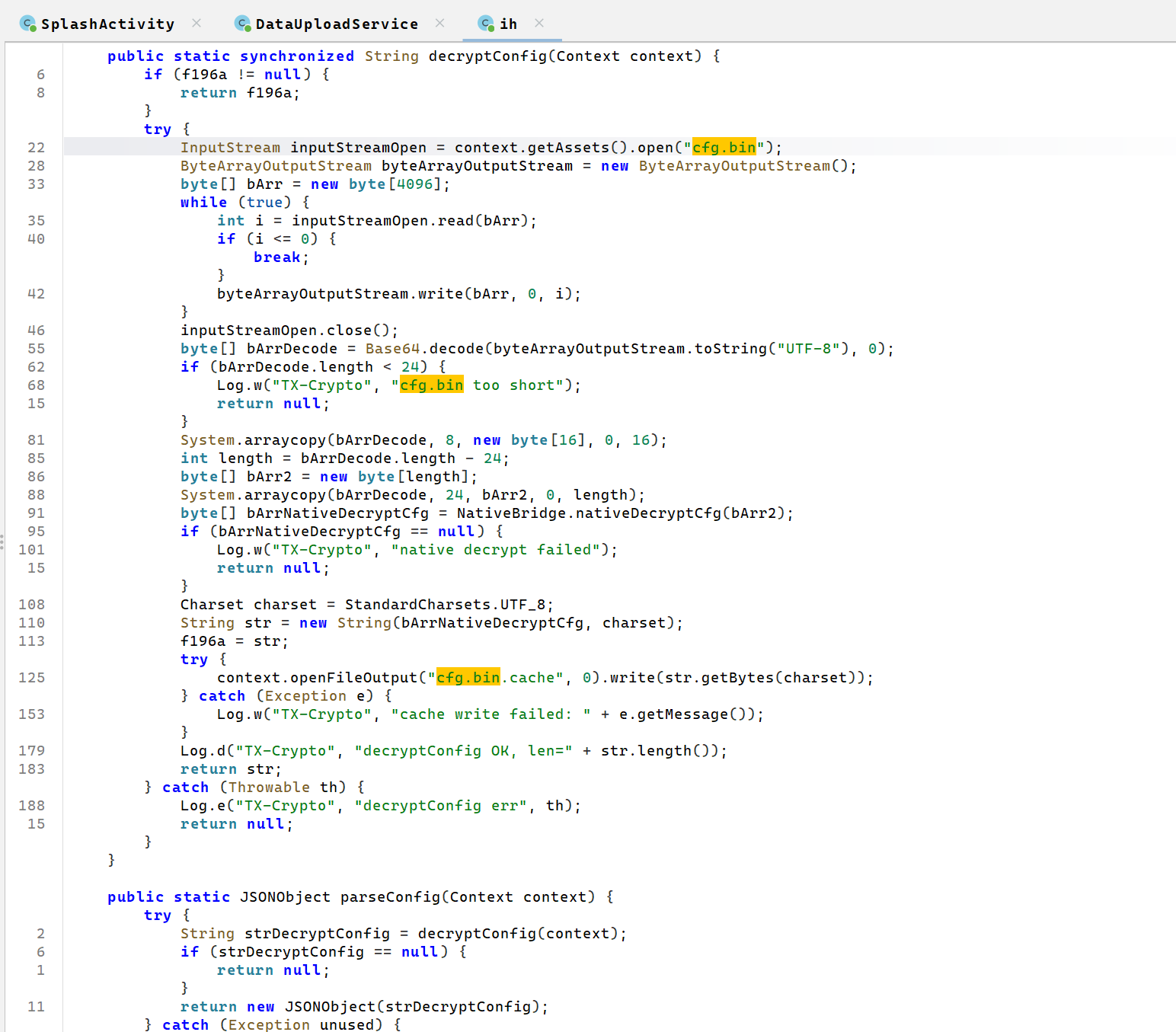Click the strDecryptConfig variable declaration
This screenshot has width=1176, height=1032.
[x=317, y=933]
